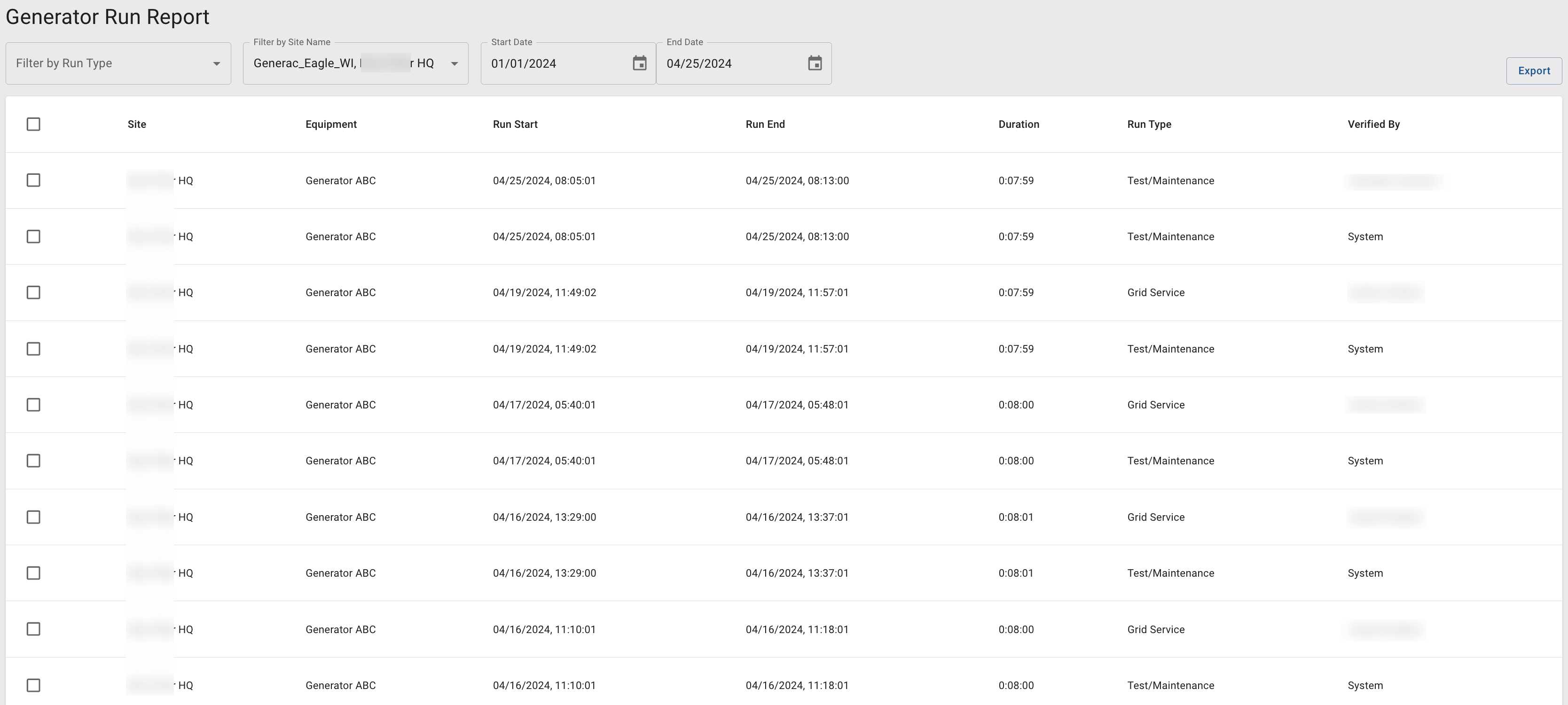The image size is (1568, 705).
Task: Click the Run Start column header
Action: tap(515, 124)
